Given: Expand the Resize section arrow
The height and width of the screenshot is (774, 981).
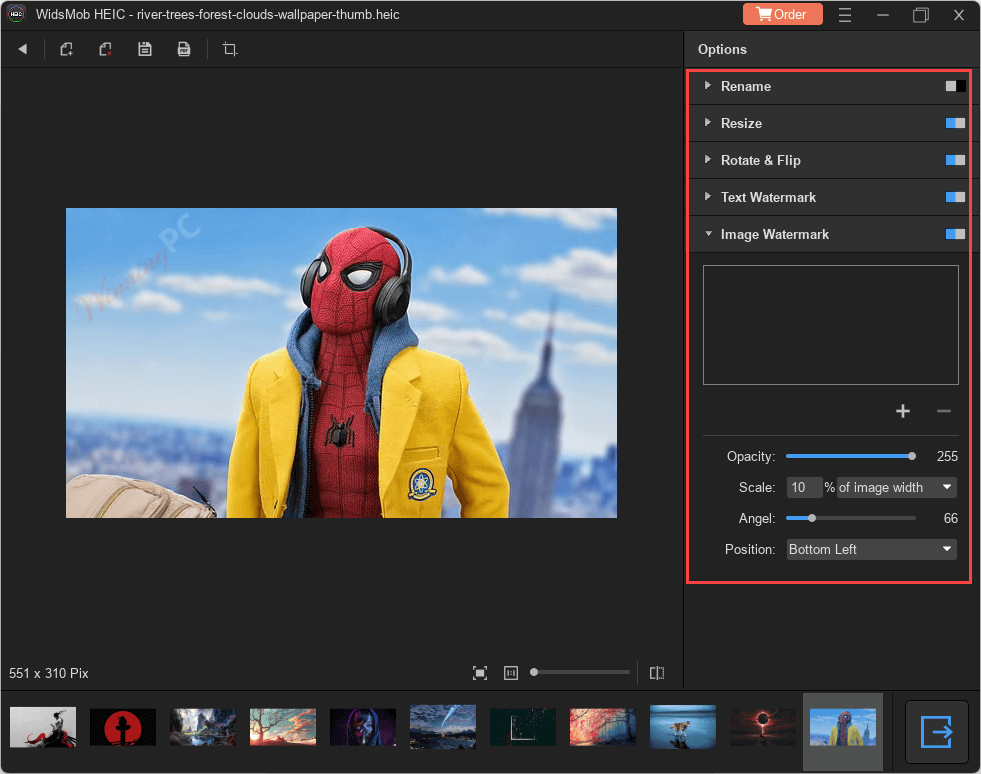Looking at the screenshot, I should (708, 122).
